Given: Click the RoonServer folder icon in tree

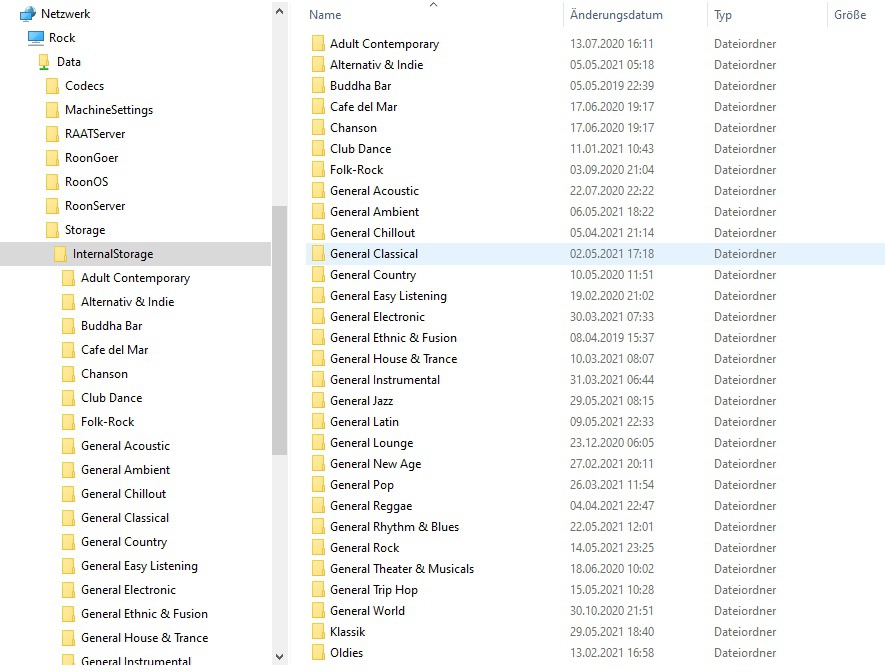Looking at the screenshot, I should coord(53,206).
